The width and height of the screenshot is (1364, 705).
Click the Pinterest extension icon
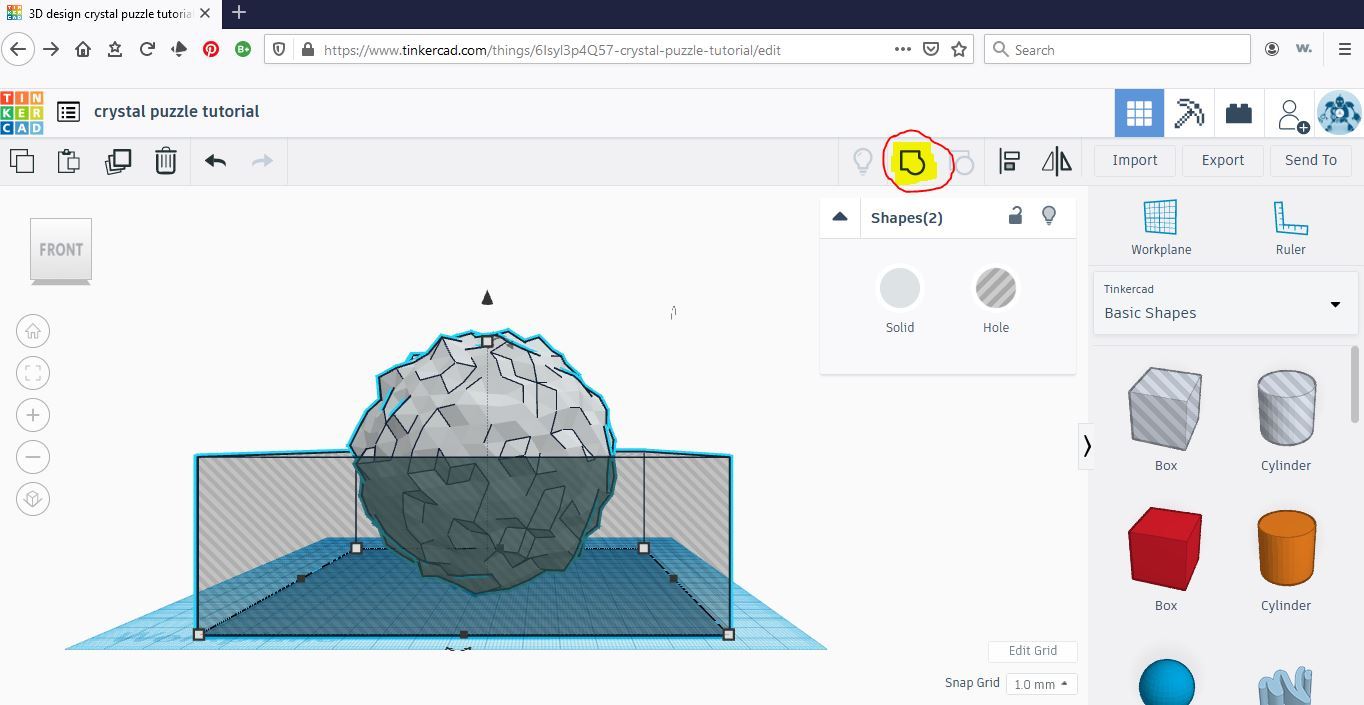[x=211, y=49]
